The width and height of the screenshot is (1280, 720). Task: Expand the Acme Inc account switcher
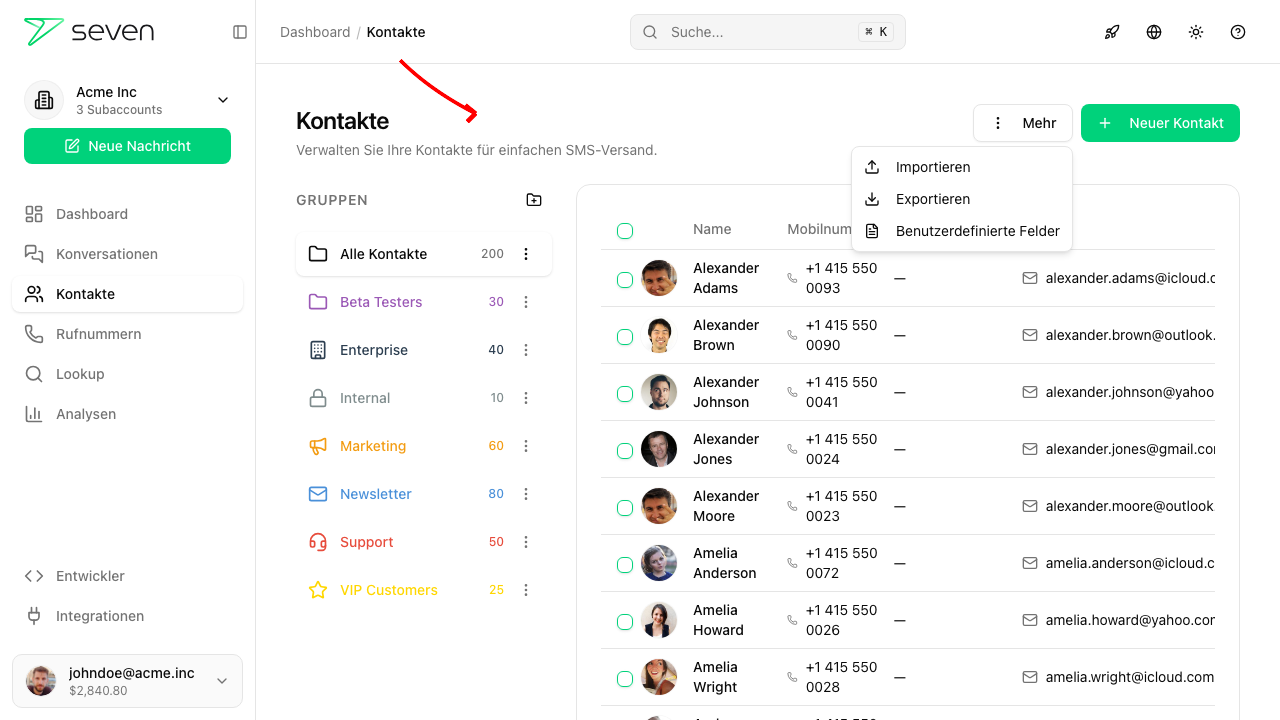[x=222, y=100]
